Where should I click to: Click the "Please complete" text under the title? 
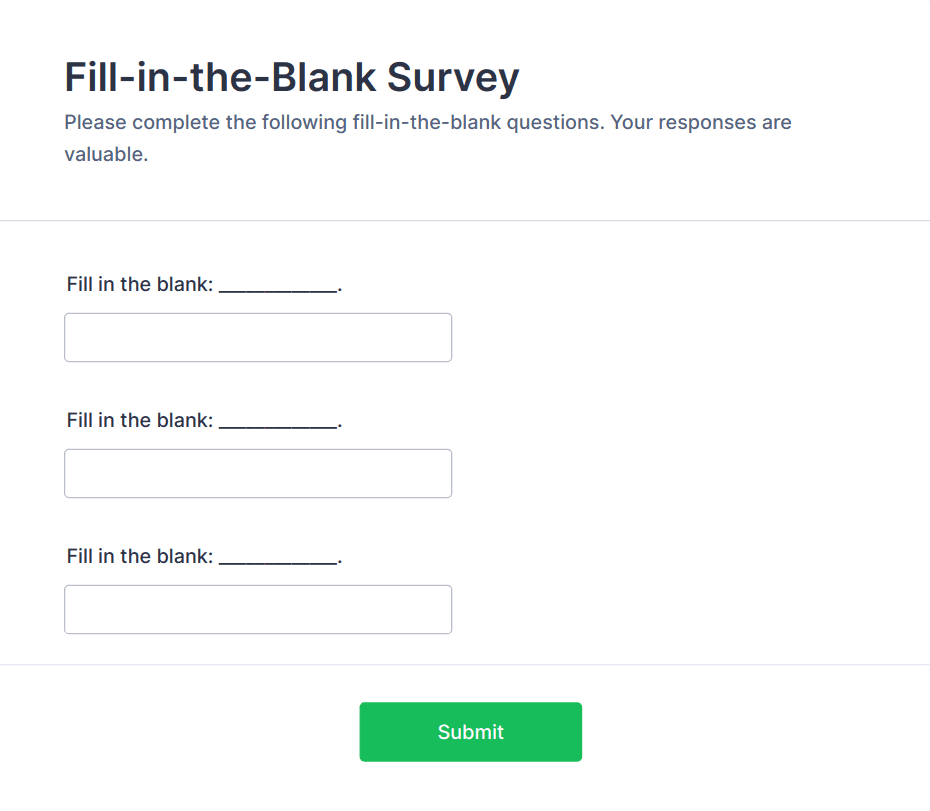(130, 123)
